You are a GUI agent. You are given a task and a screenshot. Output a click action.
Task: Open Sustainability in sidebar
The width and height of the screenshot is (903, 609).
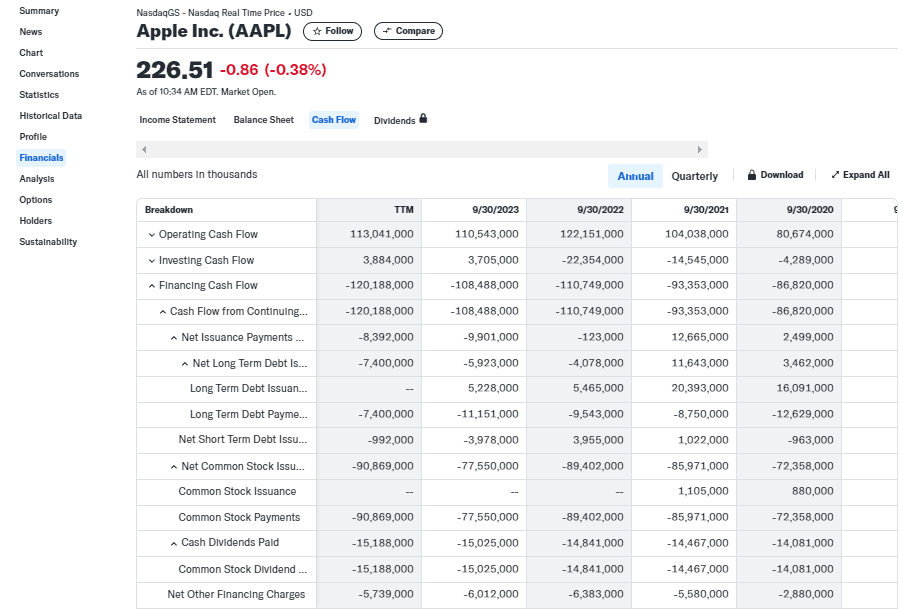click(47, 242)
